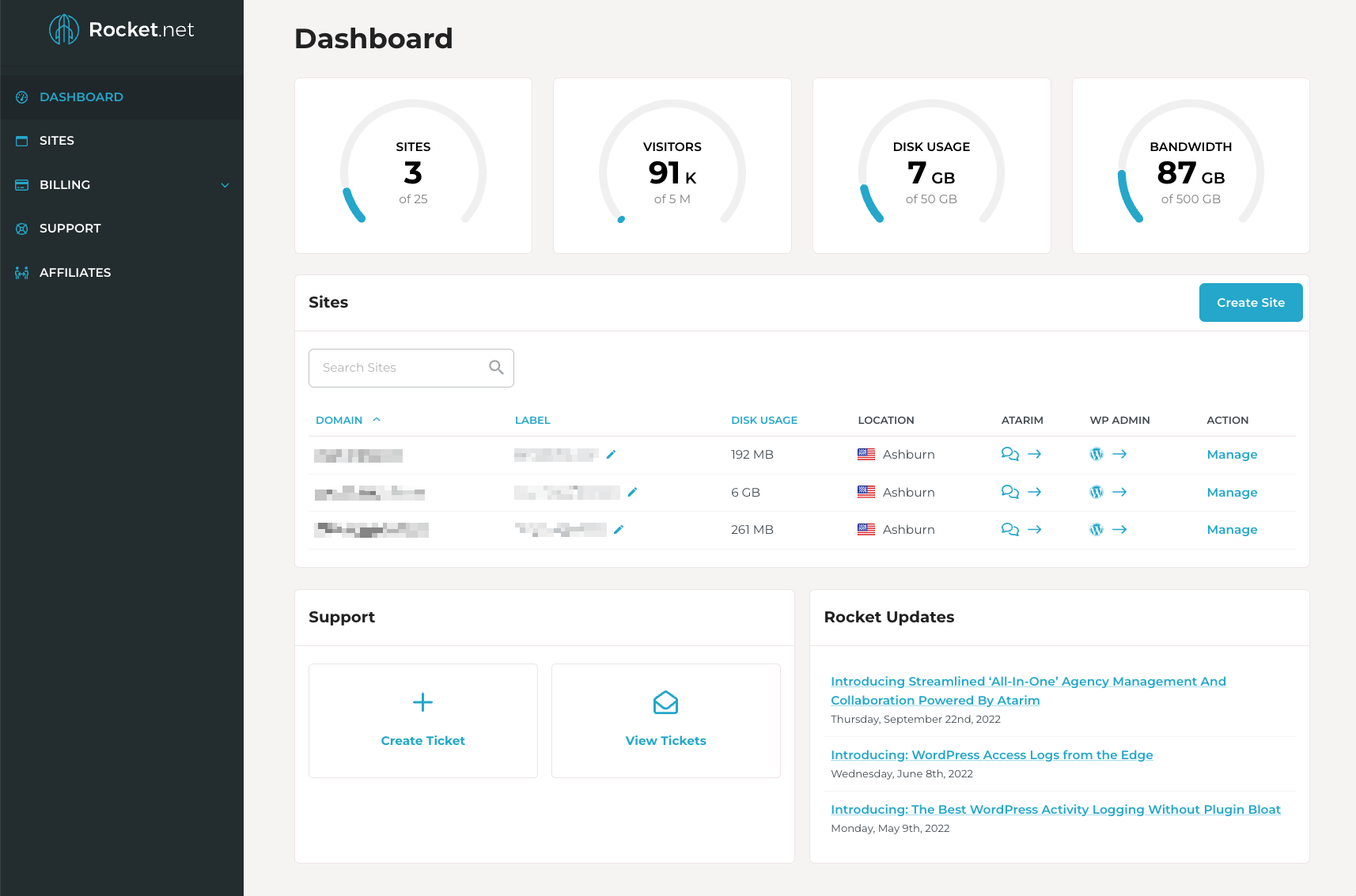Click the '6 GB' disk usage cell

pos(745,493)
